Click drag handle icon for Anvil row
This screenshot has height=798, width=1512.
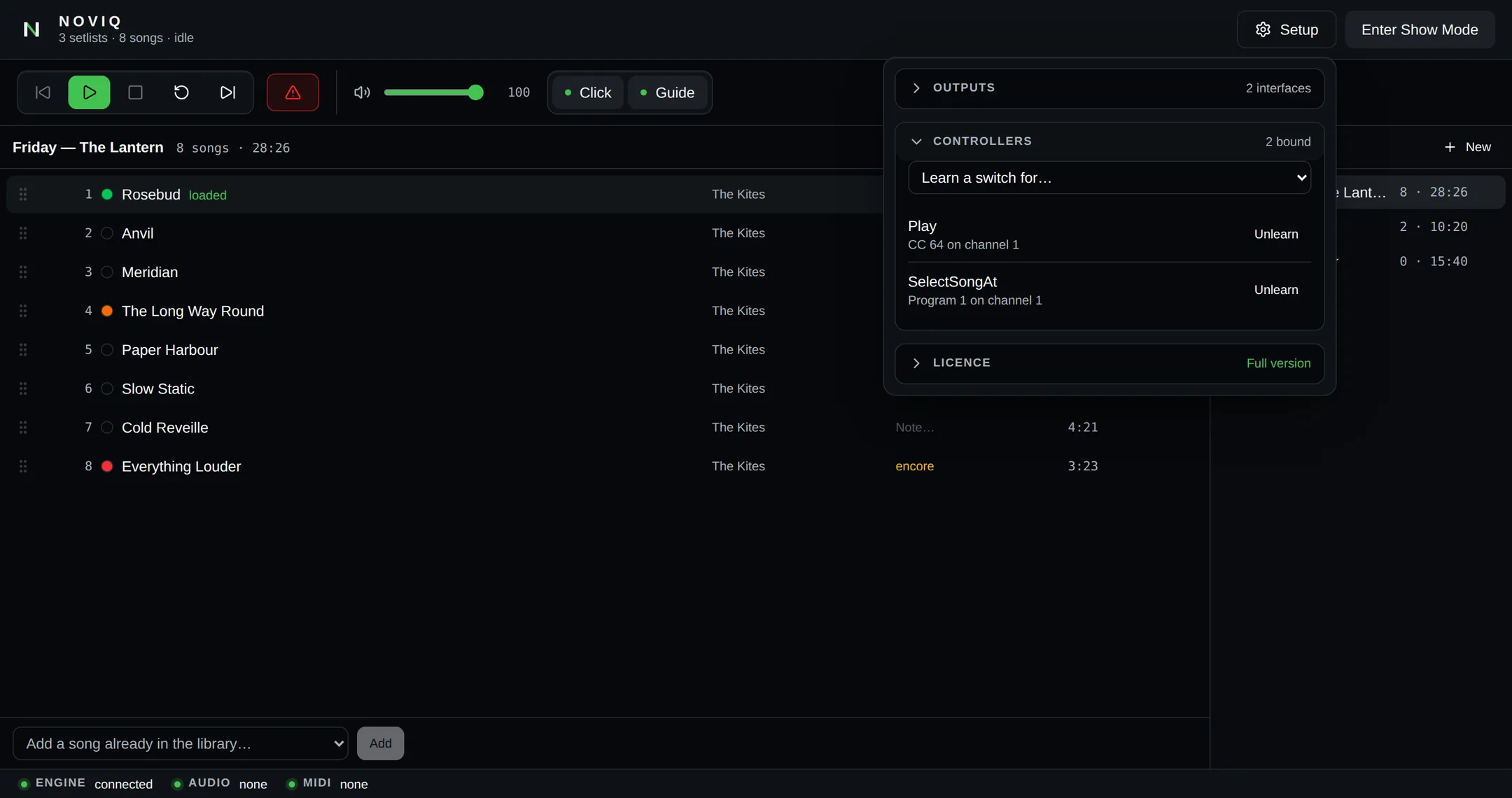click(23, 233)
